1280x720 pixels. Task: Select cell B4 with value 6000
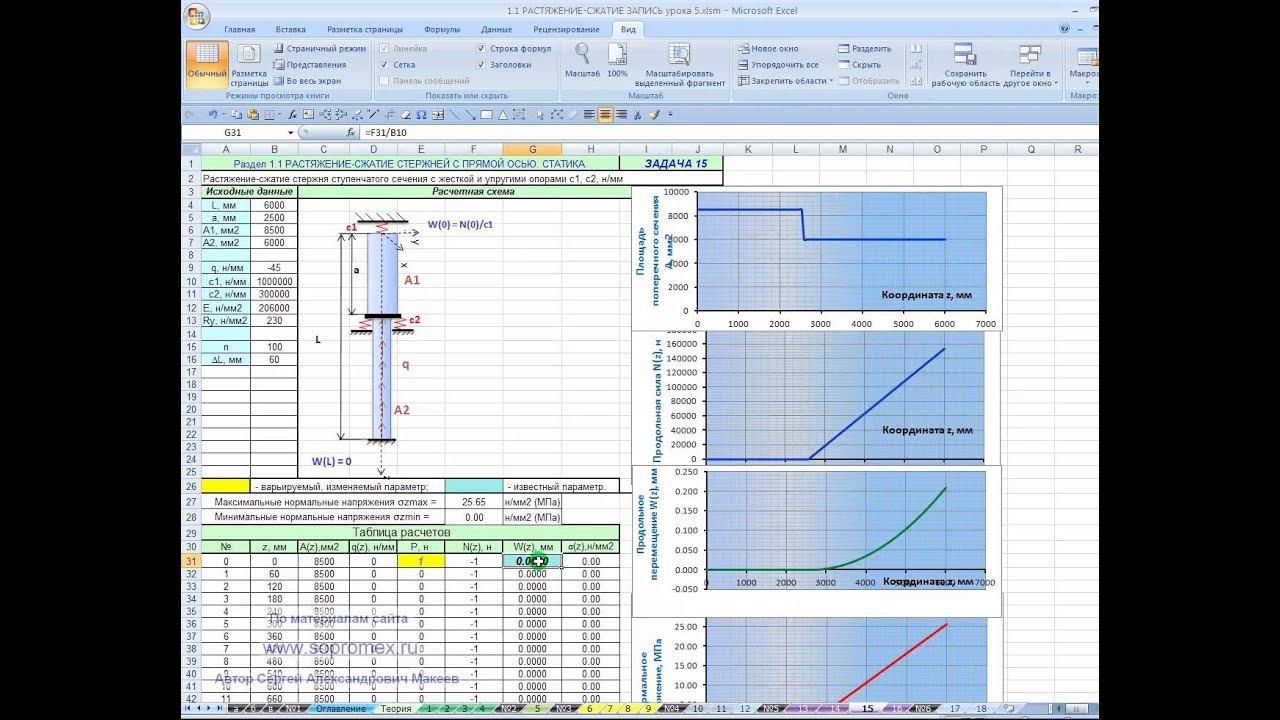click(x=274, y=205)
